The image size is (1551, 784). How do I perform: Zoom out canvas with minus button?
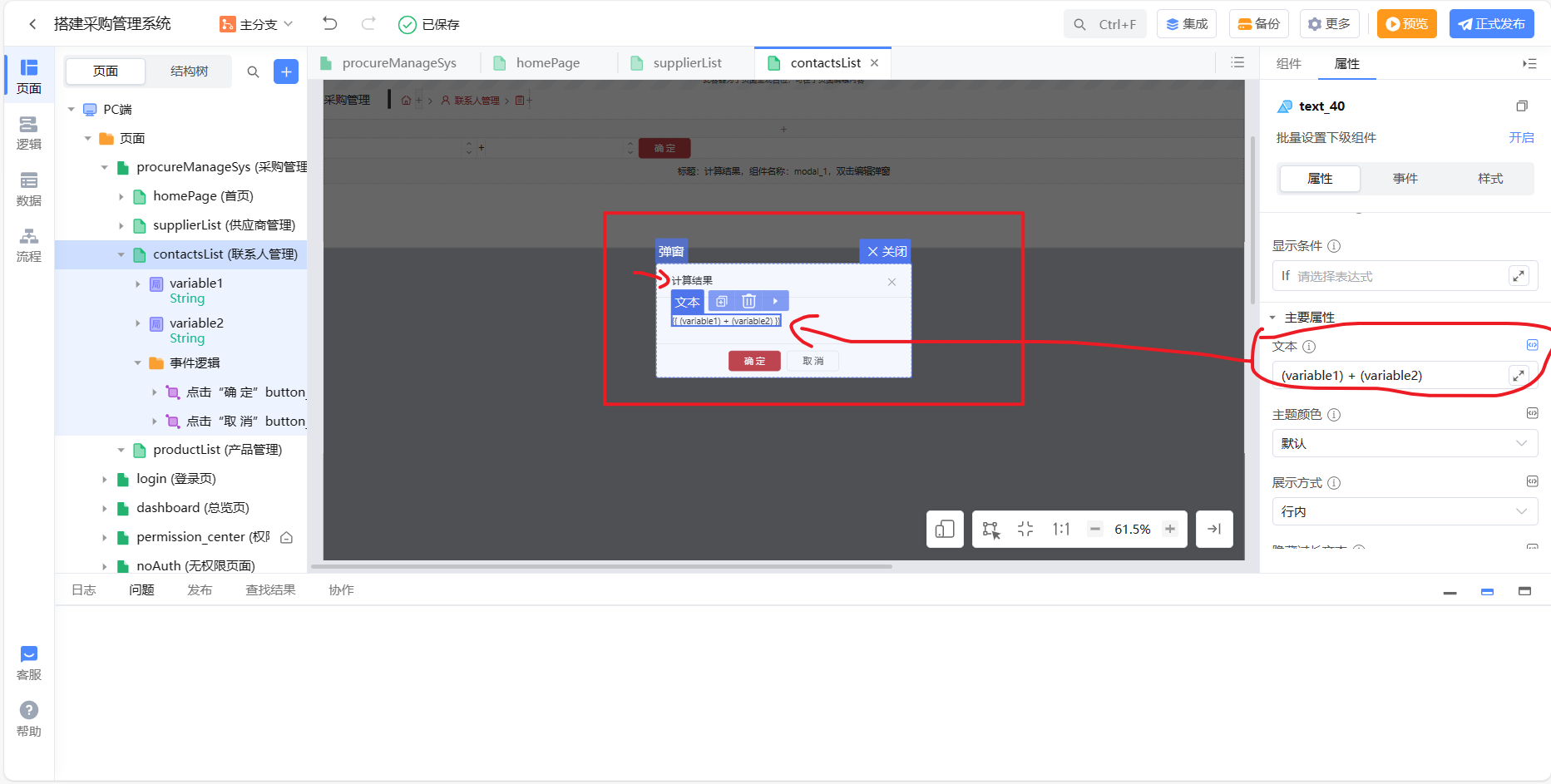tap(1095, 529)
